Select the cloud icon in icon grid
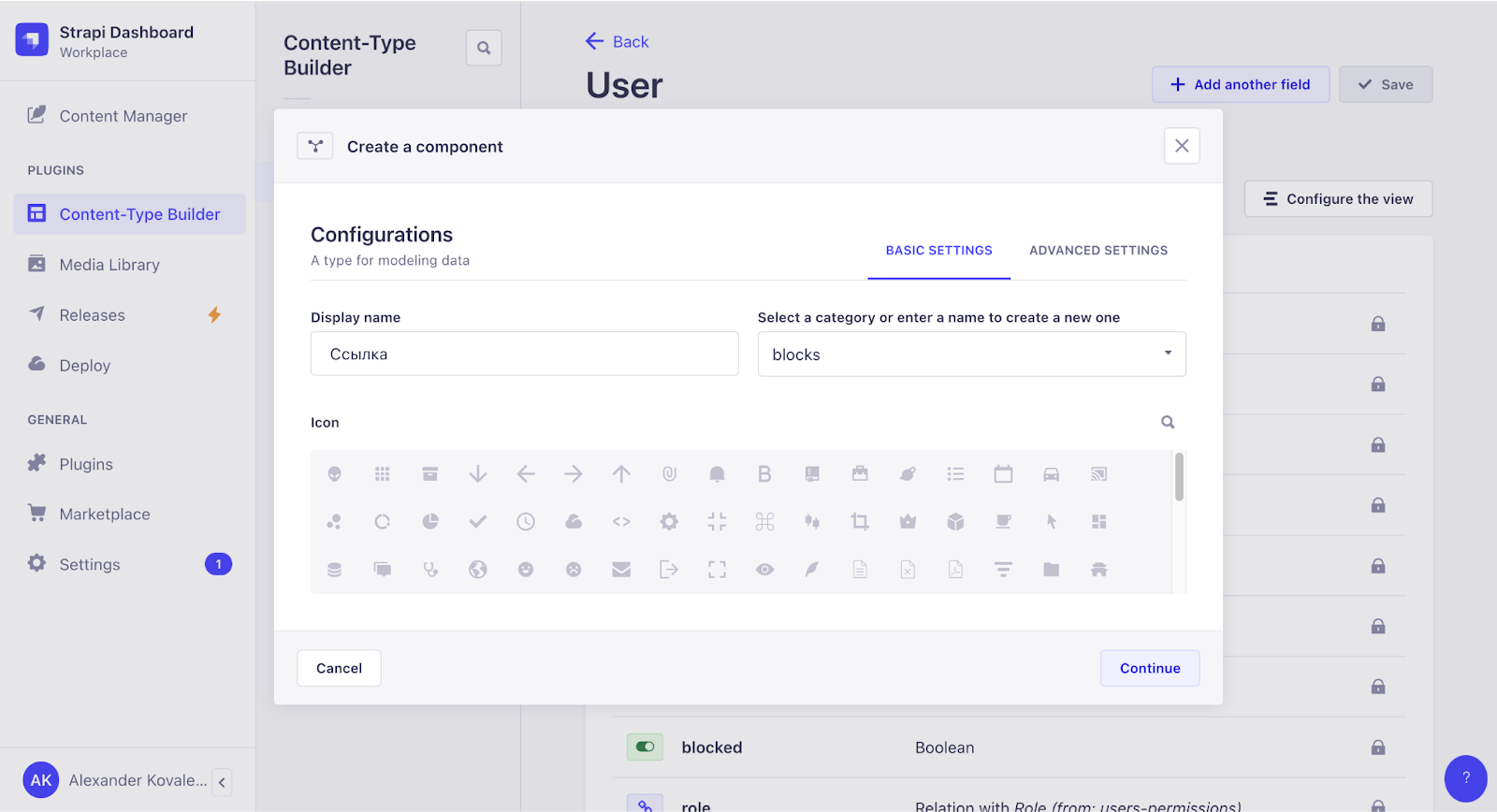 (x=574, y=522)
